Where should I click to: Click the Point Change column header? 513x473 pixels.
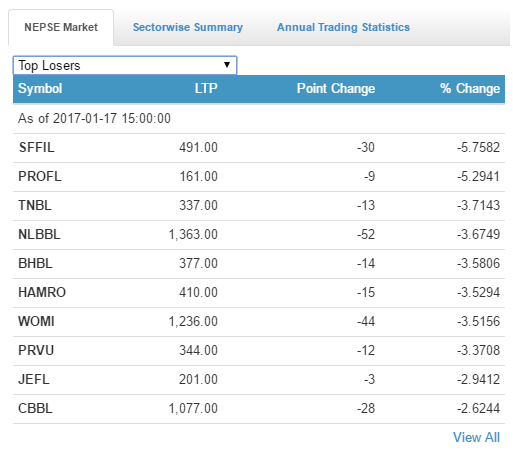click(336, 89)
